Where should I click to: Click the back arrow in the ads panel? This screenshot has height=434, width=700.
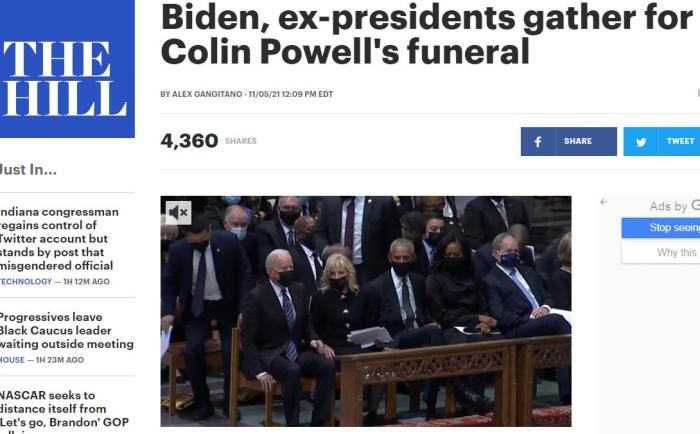tap(604, 202)
